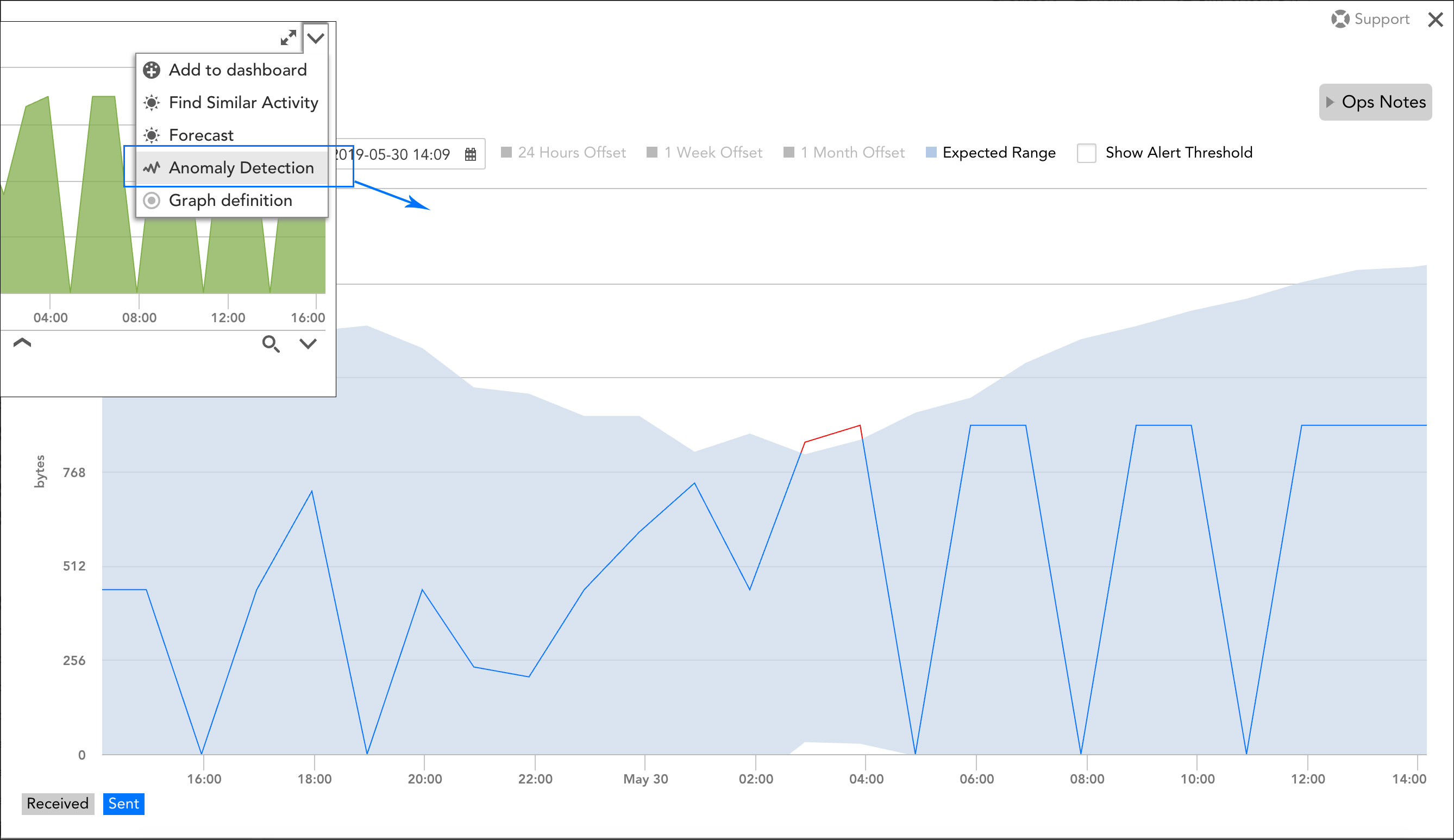Viewport: 1454px width, 840px height.
Task: Select Anomaly Detection from the menu
Action: (x=241, y=168)
